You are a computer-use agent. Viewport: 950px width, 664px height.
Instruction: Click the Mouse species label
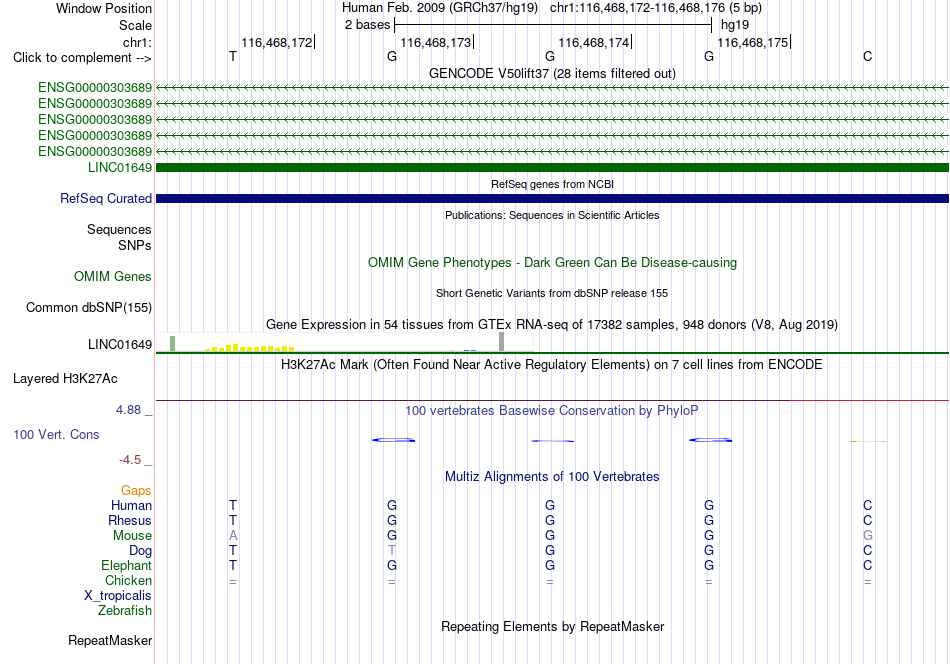click(x=132, y=536)
